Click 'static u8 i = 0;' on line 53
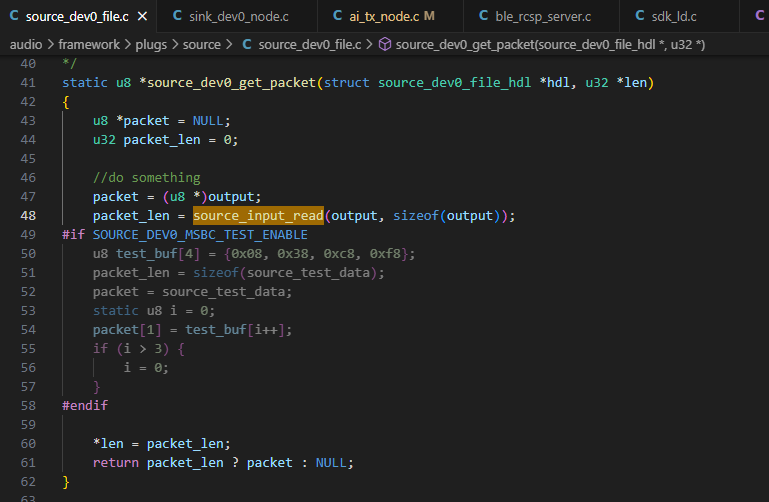 click(x=154, y=311)
